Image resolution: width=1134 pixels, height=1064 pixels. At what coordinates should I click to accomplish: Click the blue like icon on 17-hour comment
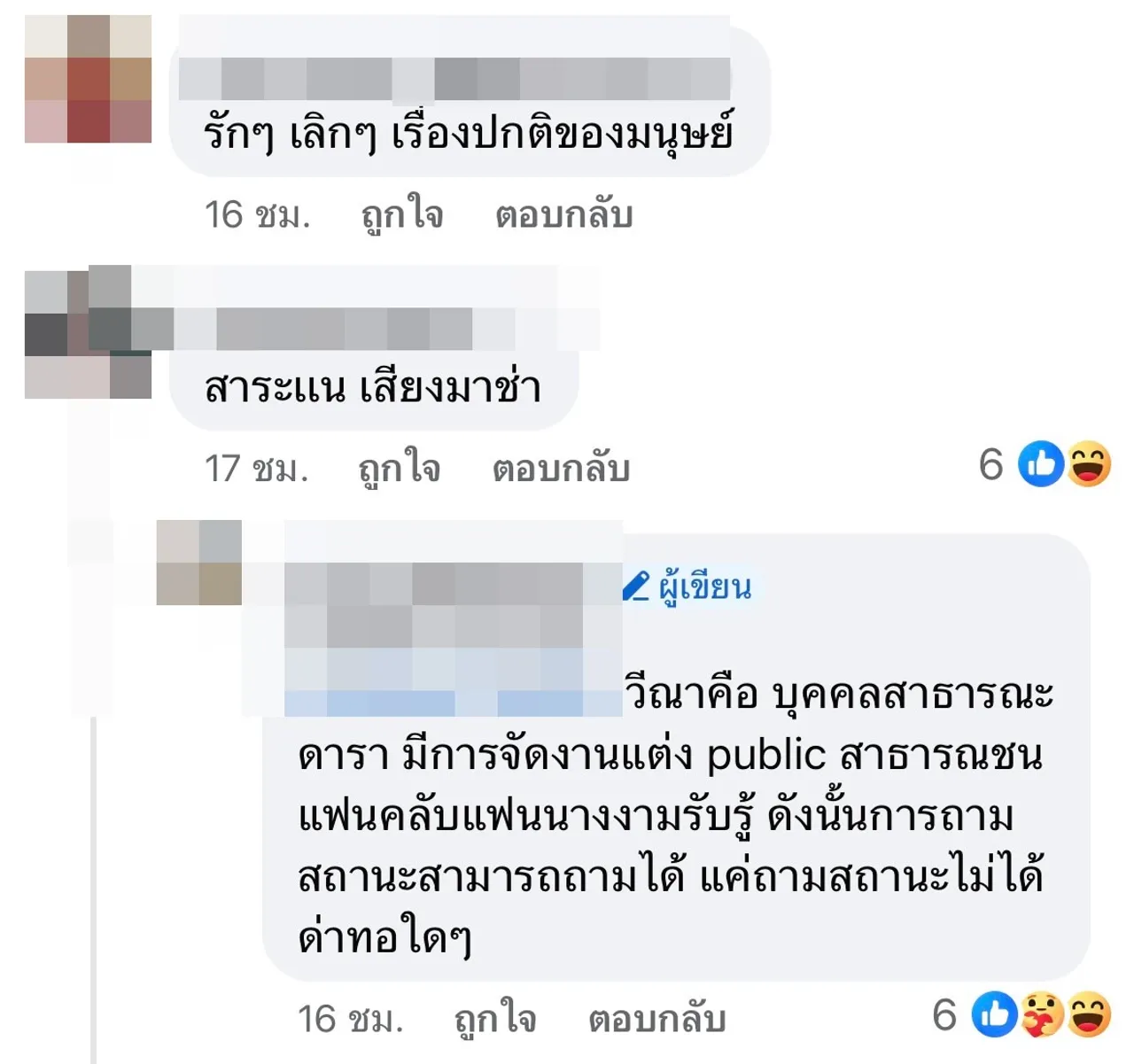tap(1041, 463)
